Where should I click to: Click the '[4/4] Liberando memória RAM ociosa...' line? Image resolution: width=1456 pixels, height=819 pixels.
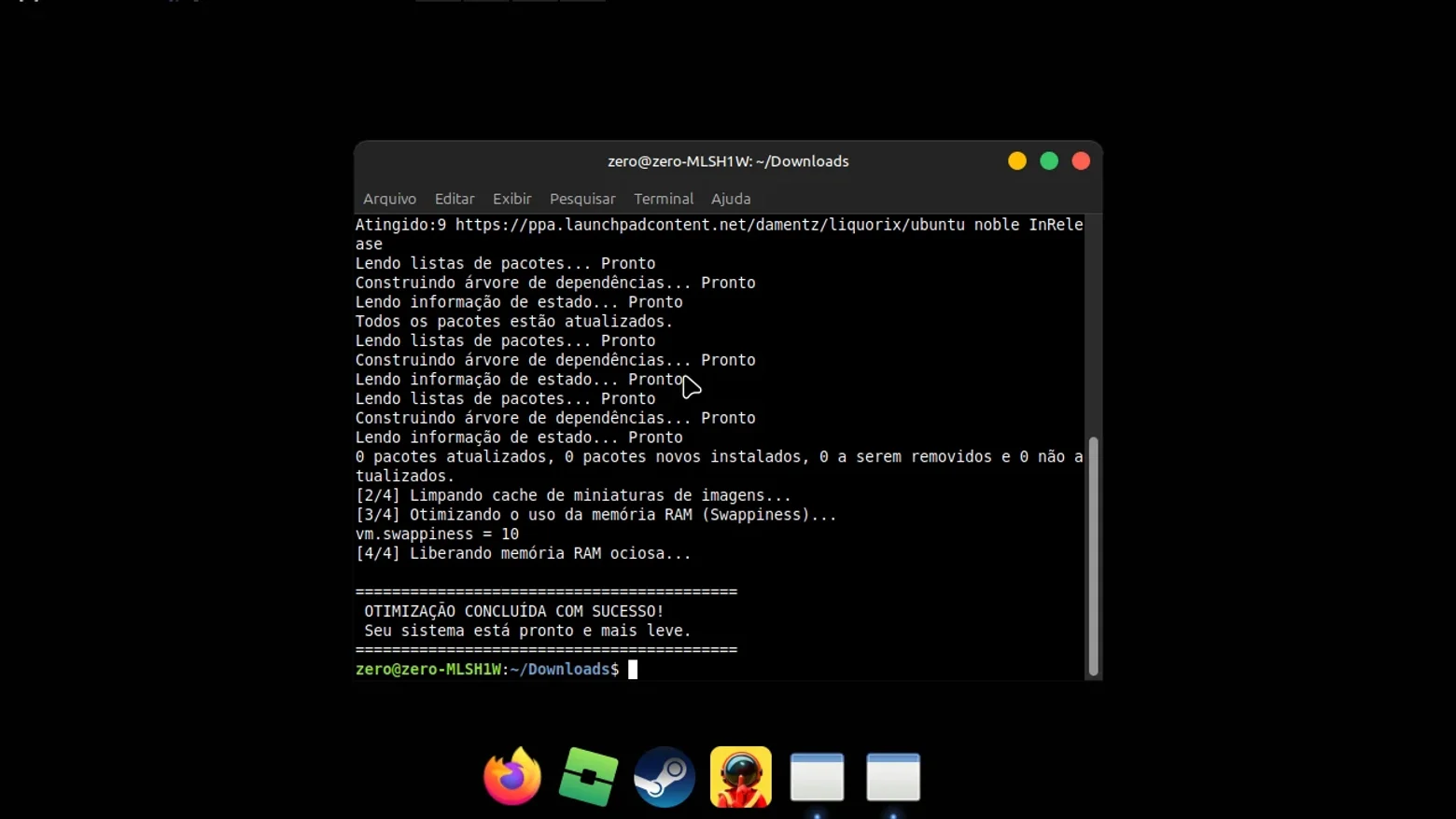524,553
